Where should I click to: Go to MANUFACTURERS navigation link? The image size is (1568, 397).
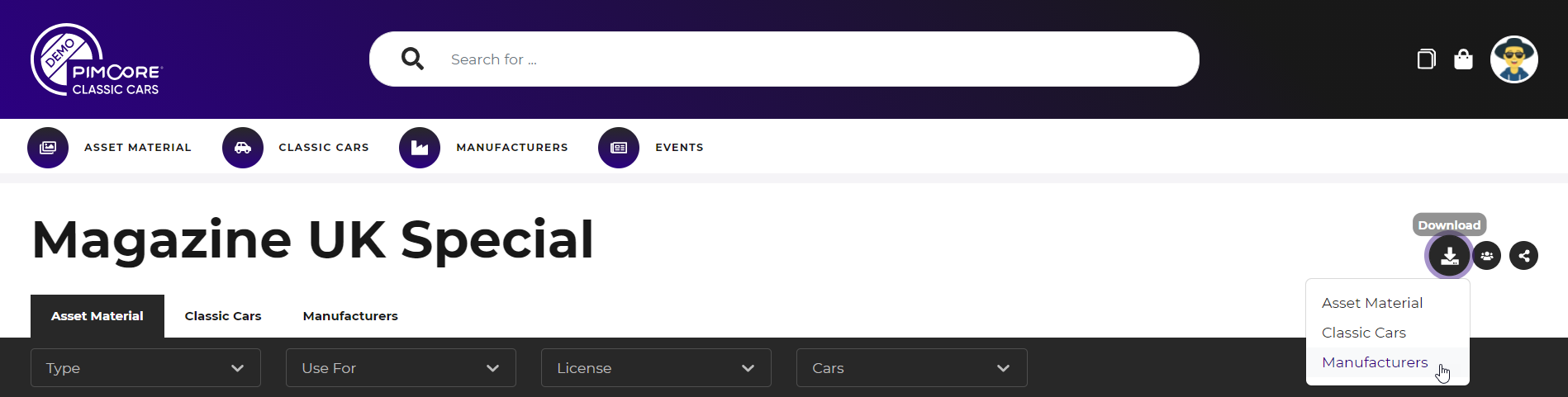(512, 148)
